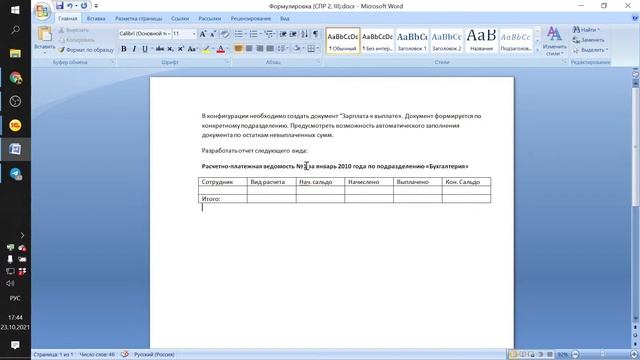Switch to the Ссылки (References) tab
640x360 pixels.
click(x=180, y=18)
